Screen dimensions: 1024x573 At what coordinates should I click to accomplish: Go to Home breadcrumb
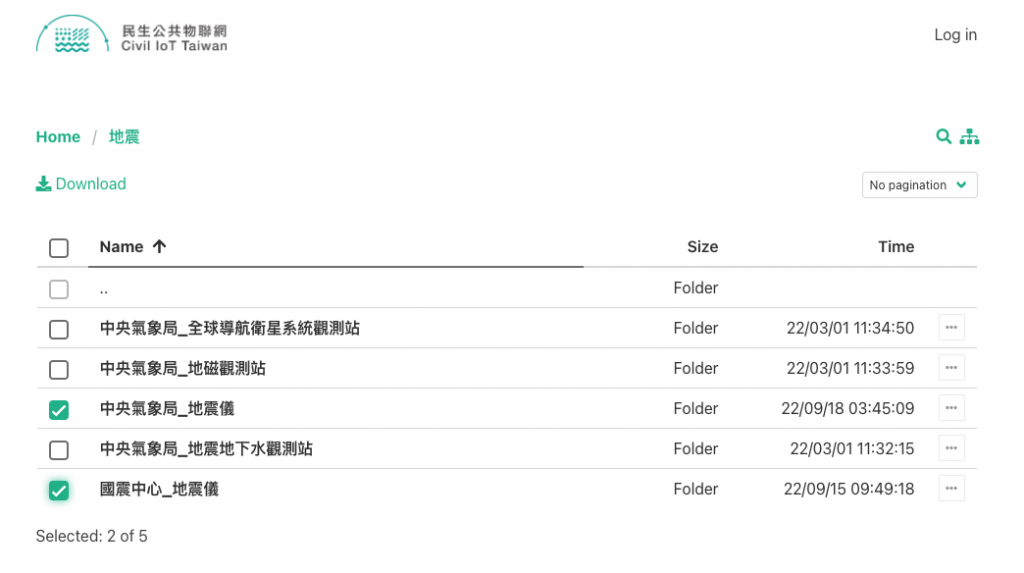(x=58, y=137)
